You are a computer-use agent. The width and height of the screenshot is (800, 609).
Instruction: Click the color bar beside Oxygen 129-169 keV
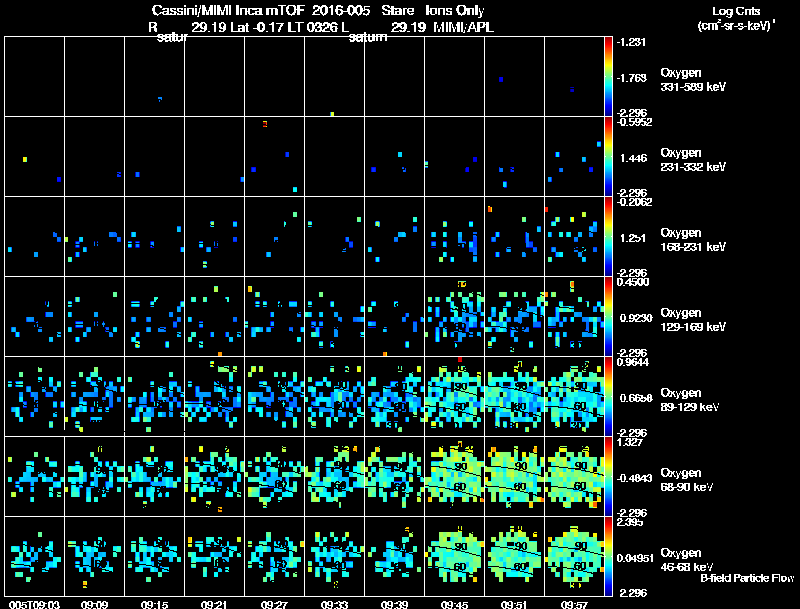608,316
